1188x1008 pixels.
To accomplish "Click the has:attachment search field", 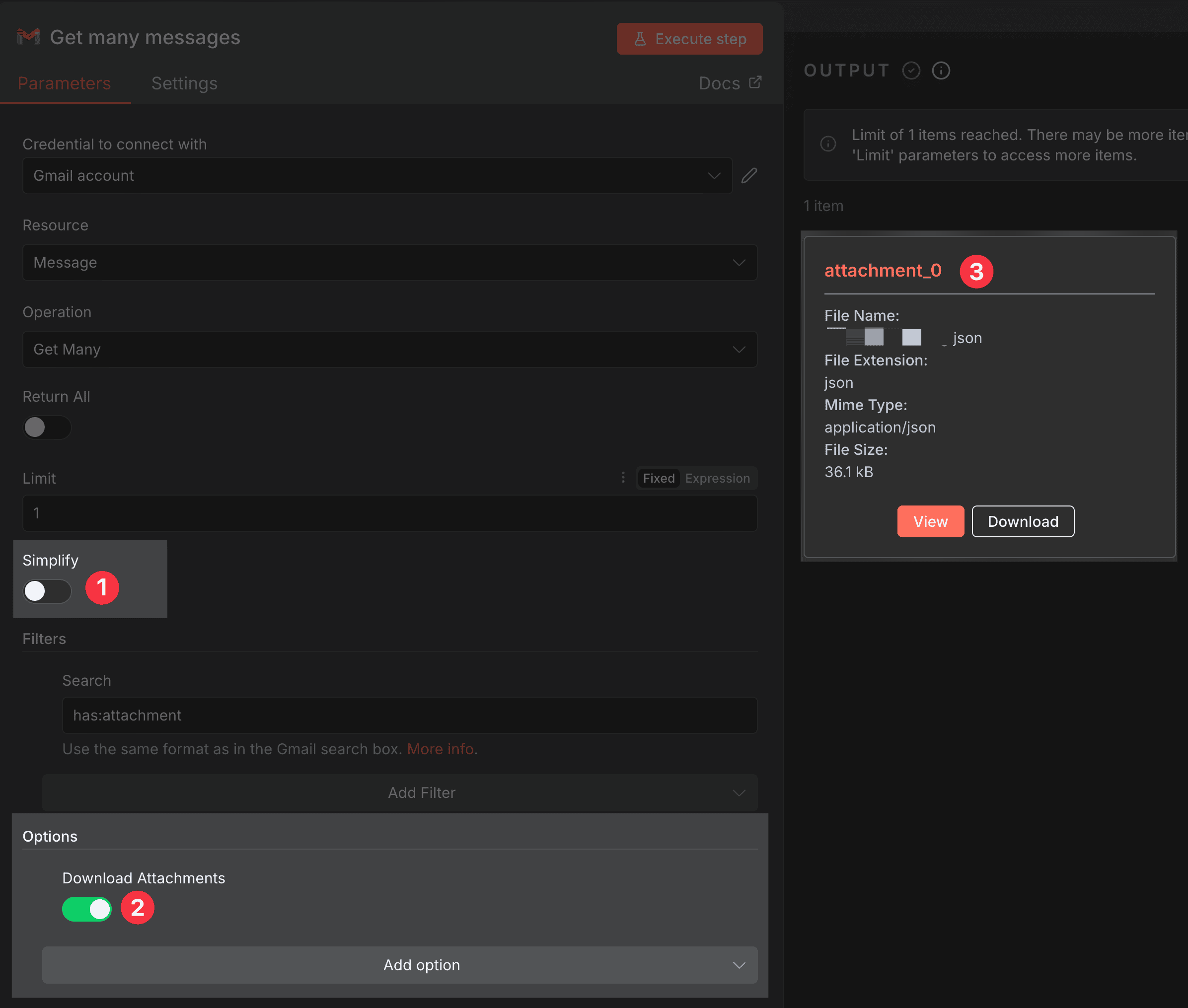I will 409,715.
